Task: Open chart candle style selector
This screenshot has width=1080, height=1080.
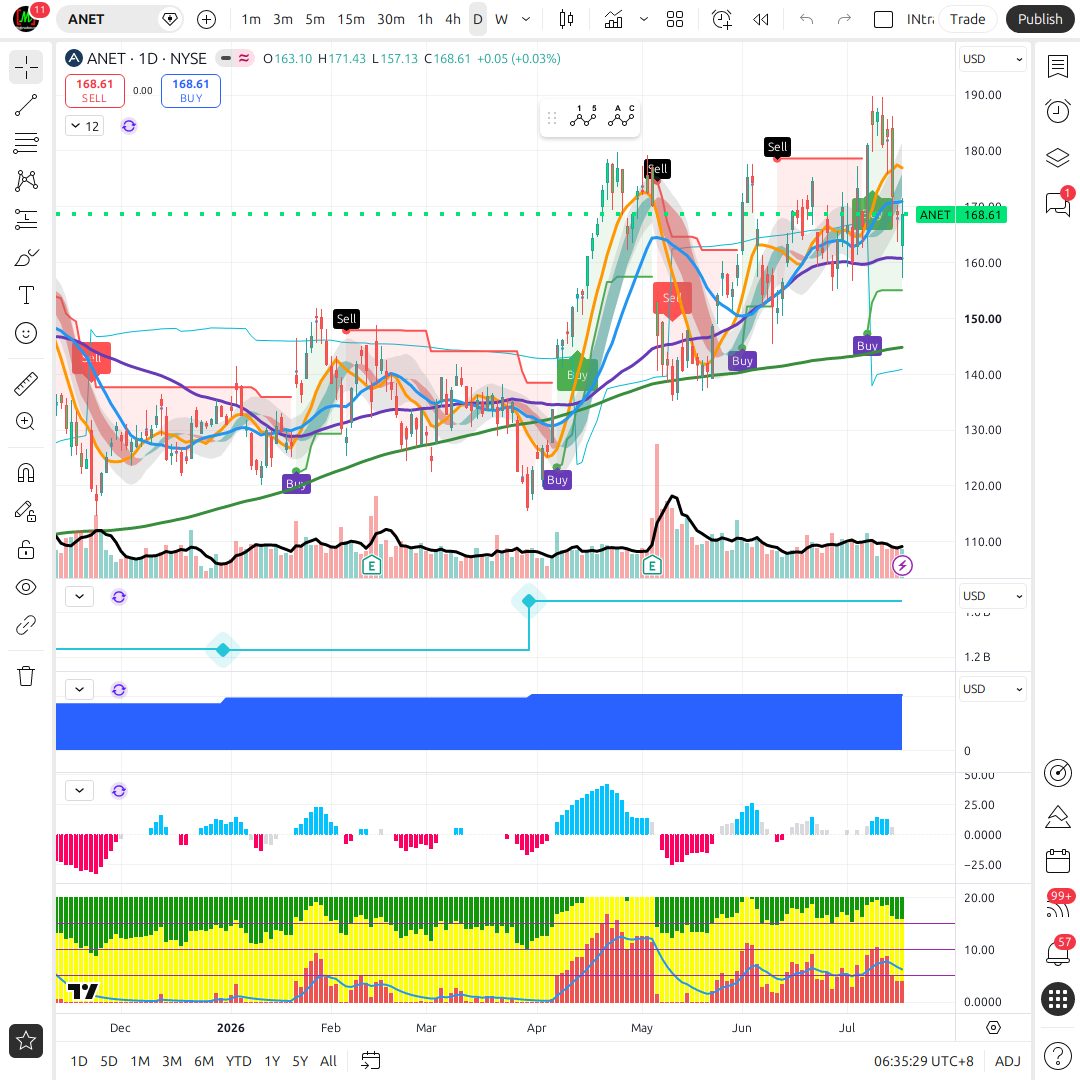Action: coord(566,19)
